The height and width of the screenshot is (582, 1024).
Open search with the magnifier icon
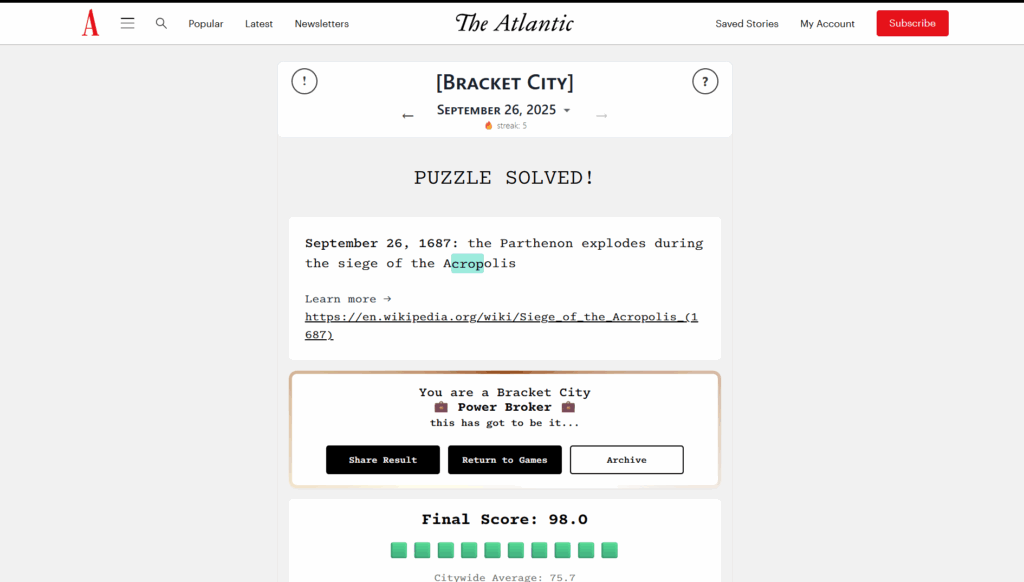161,23
